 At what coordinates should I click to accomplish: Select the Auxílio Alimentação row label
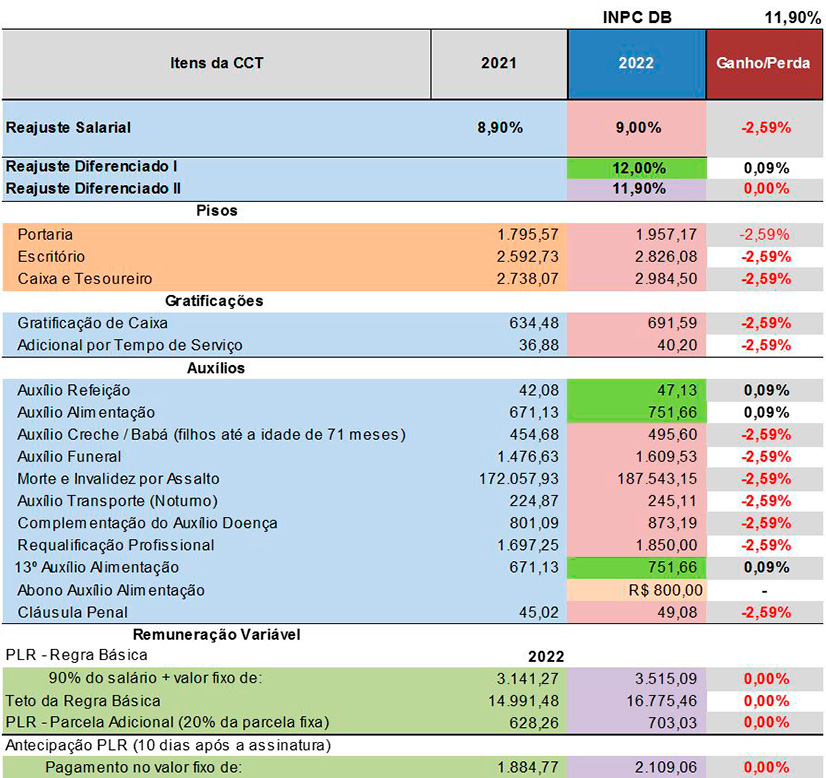click(86, 412)
